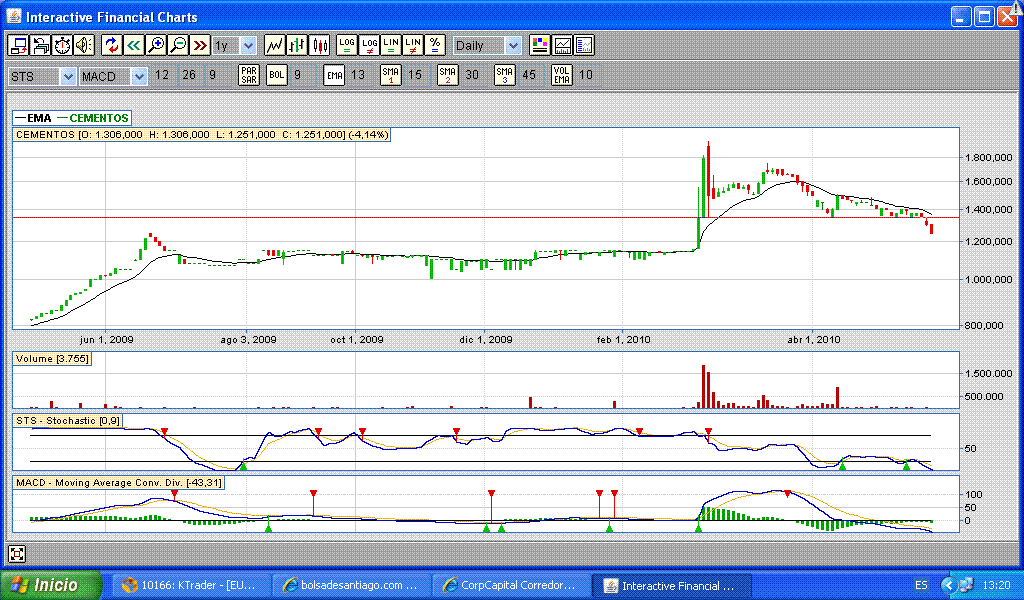Click the MACD Moving Average Conv. Div. label
The image size is (1024, 600).
(119, 483)
